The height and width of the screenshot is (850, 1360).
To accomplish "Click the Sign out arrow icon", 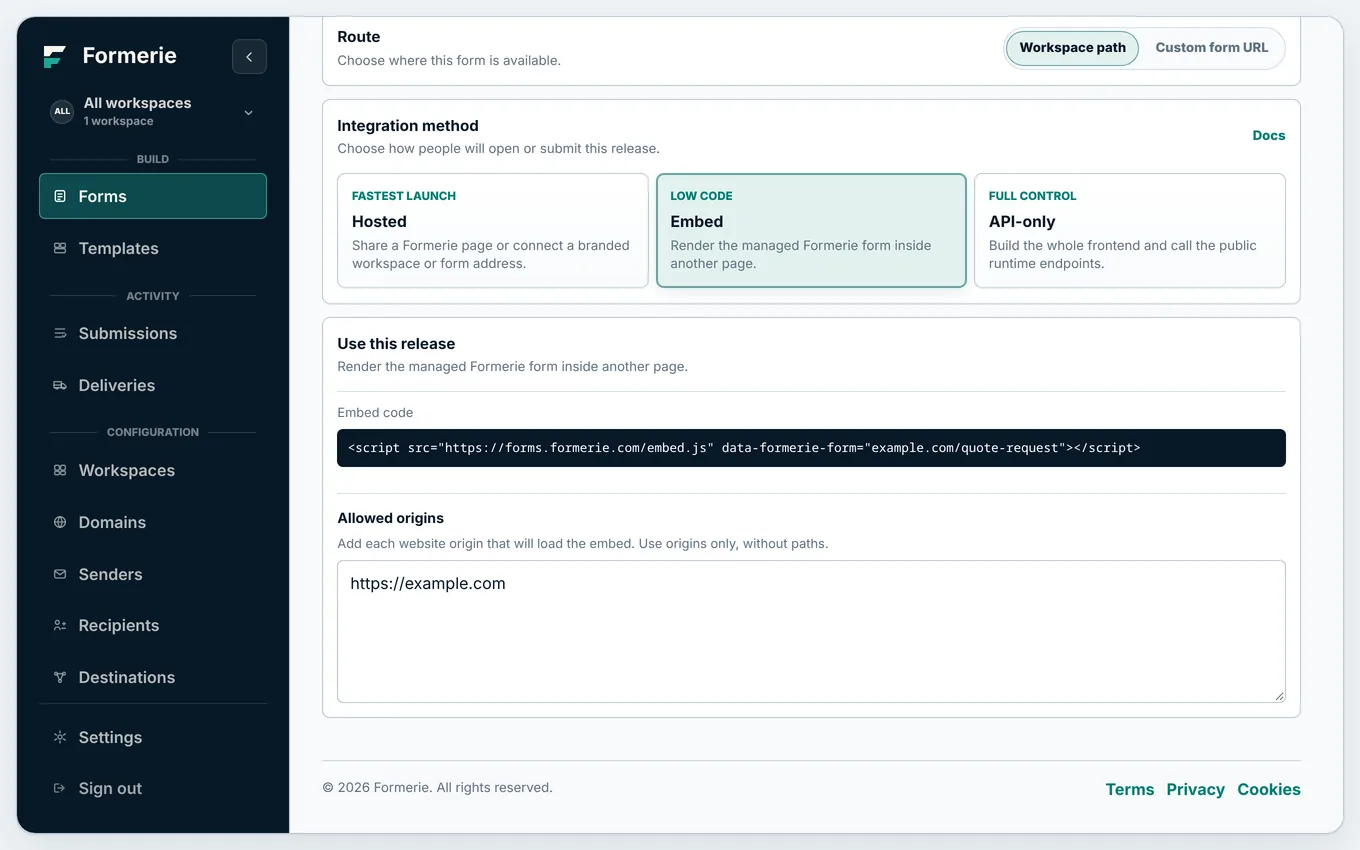I will click(x=60, y=788).
